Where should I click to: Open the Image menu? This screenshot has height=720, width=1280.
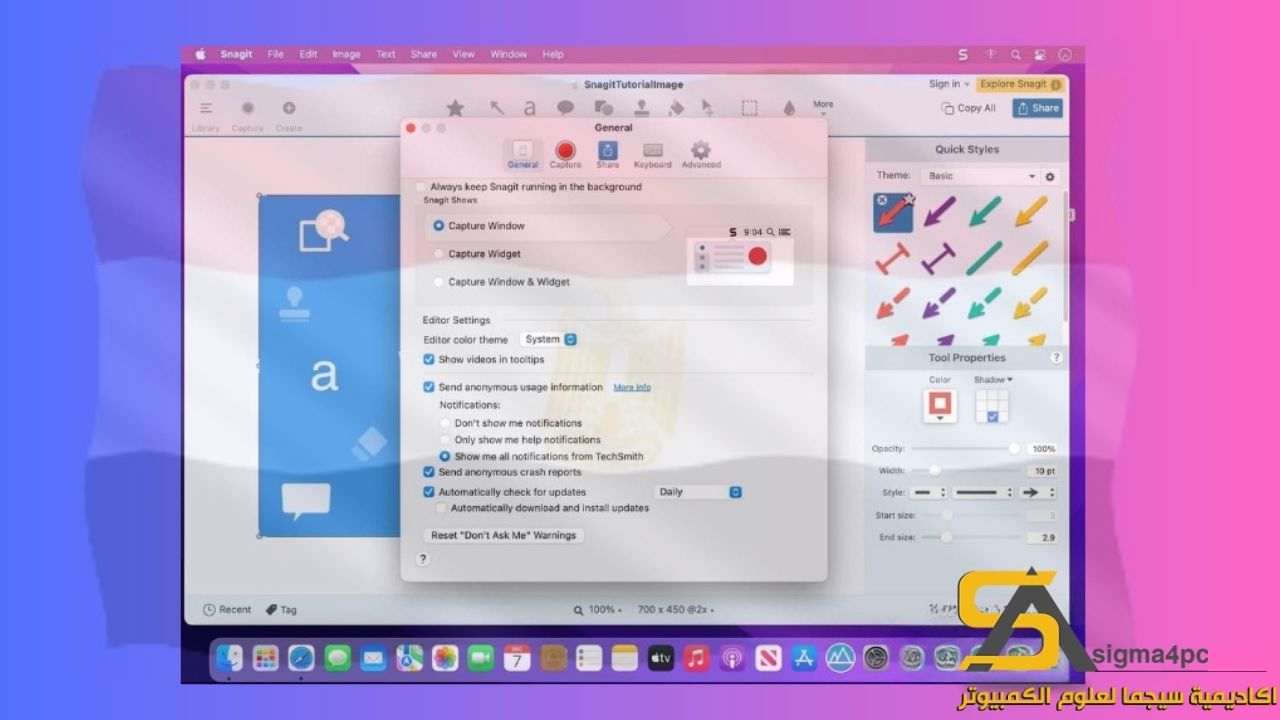click(346, 55)
